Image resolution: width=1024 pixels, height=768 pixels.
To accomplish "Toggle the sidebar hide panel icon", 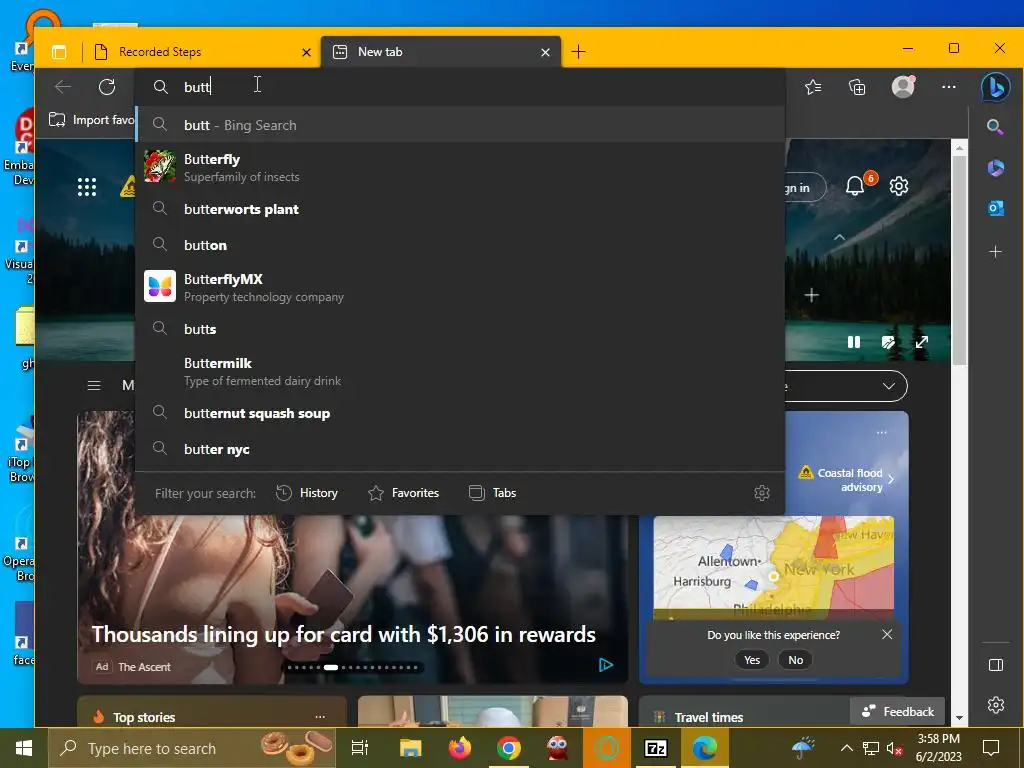I will pyautogui.click(x=995, y=665).
